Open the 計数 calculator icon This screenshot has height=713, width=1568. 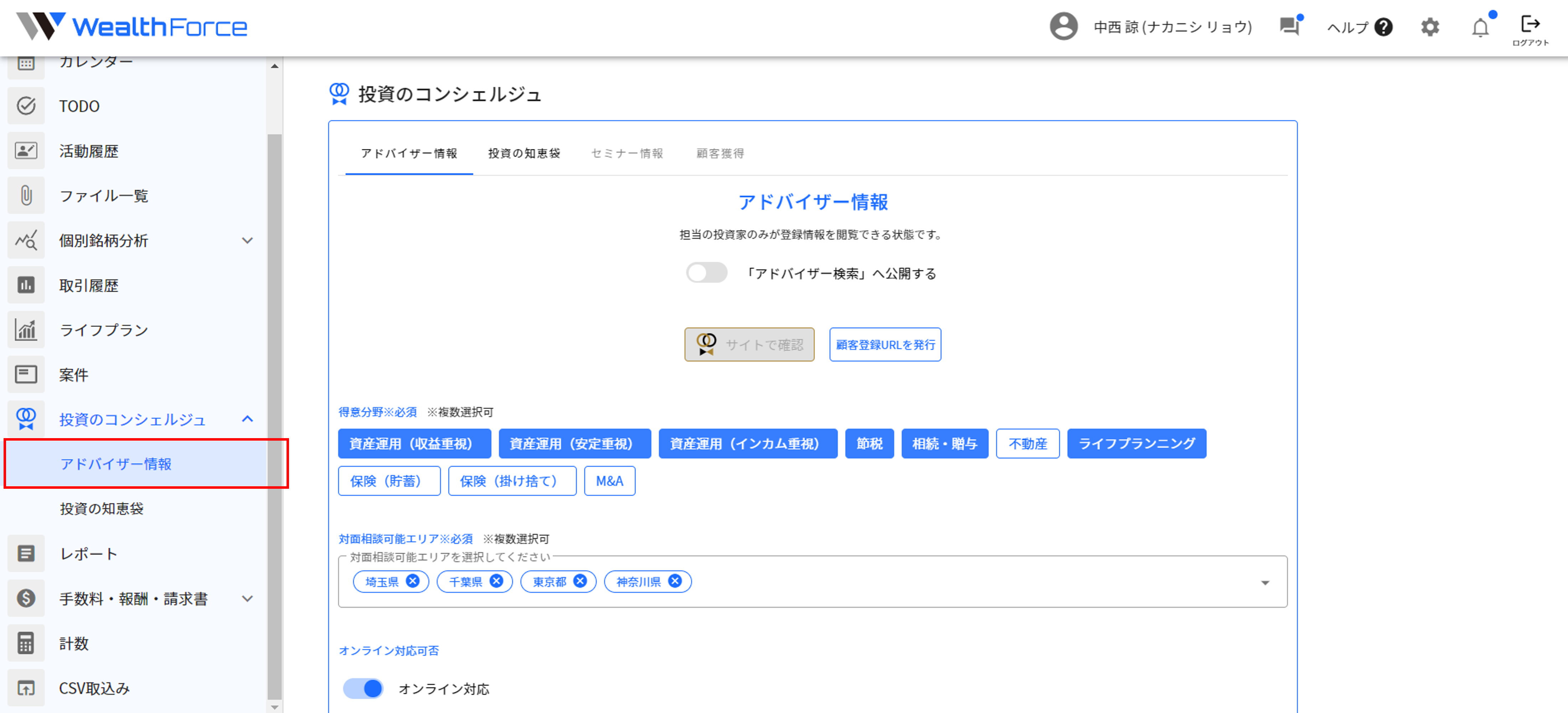pyautogui.click(x=26, y=643)
